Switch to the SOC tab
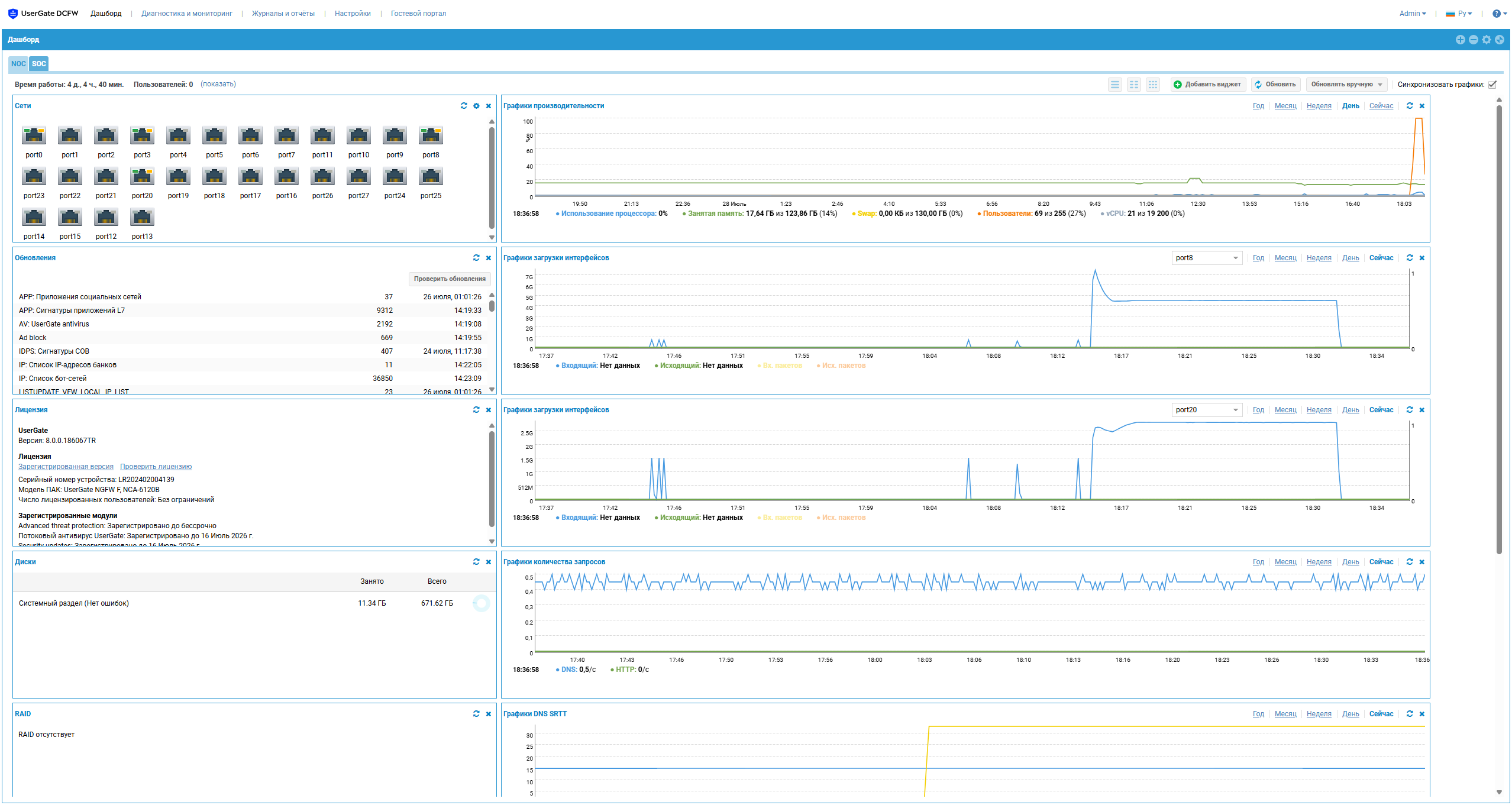 click(39, 64)
